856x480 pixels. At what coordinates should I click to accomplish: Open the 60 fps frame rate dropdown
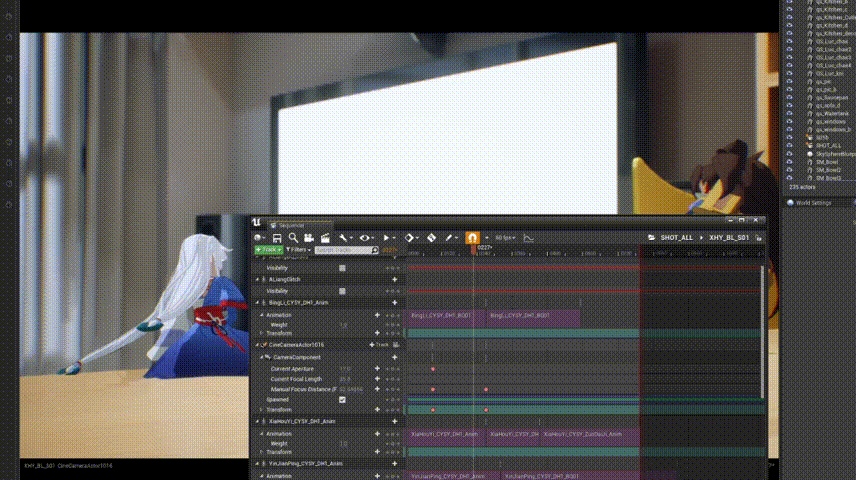pyautogui.click(x=504, y=238)
